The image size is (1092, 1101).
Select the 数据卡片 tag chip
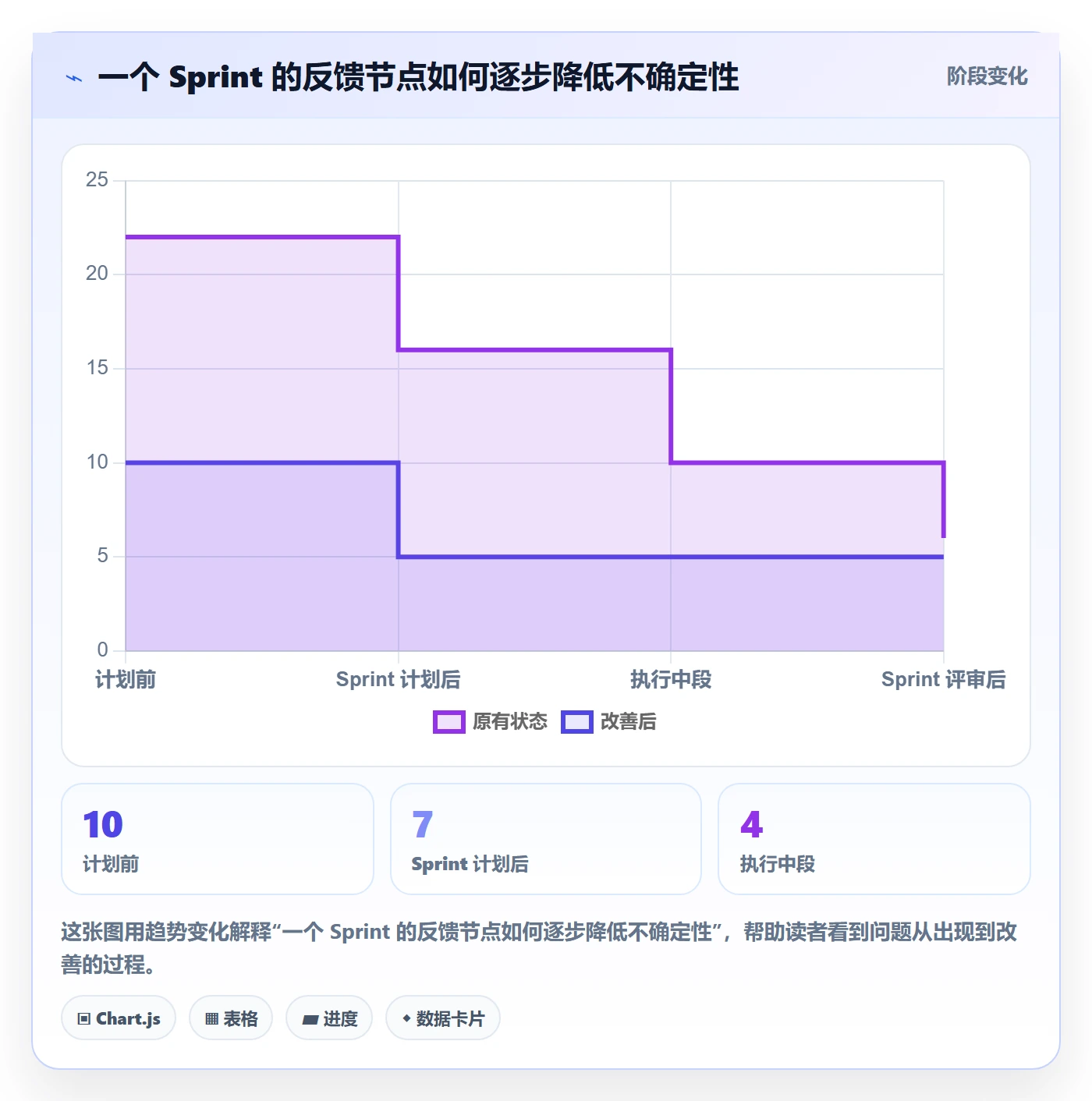443,1018
